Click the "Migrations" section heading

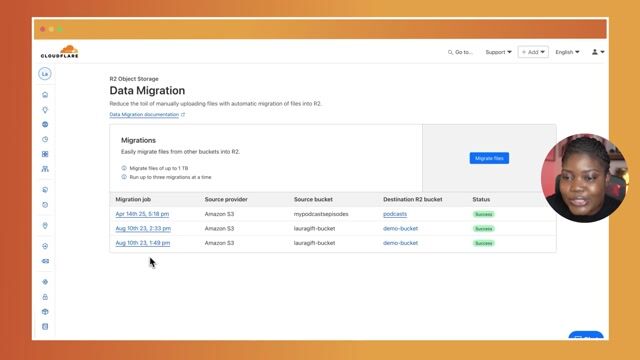(x=138, y=140)
